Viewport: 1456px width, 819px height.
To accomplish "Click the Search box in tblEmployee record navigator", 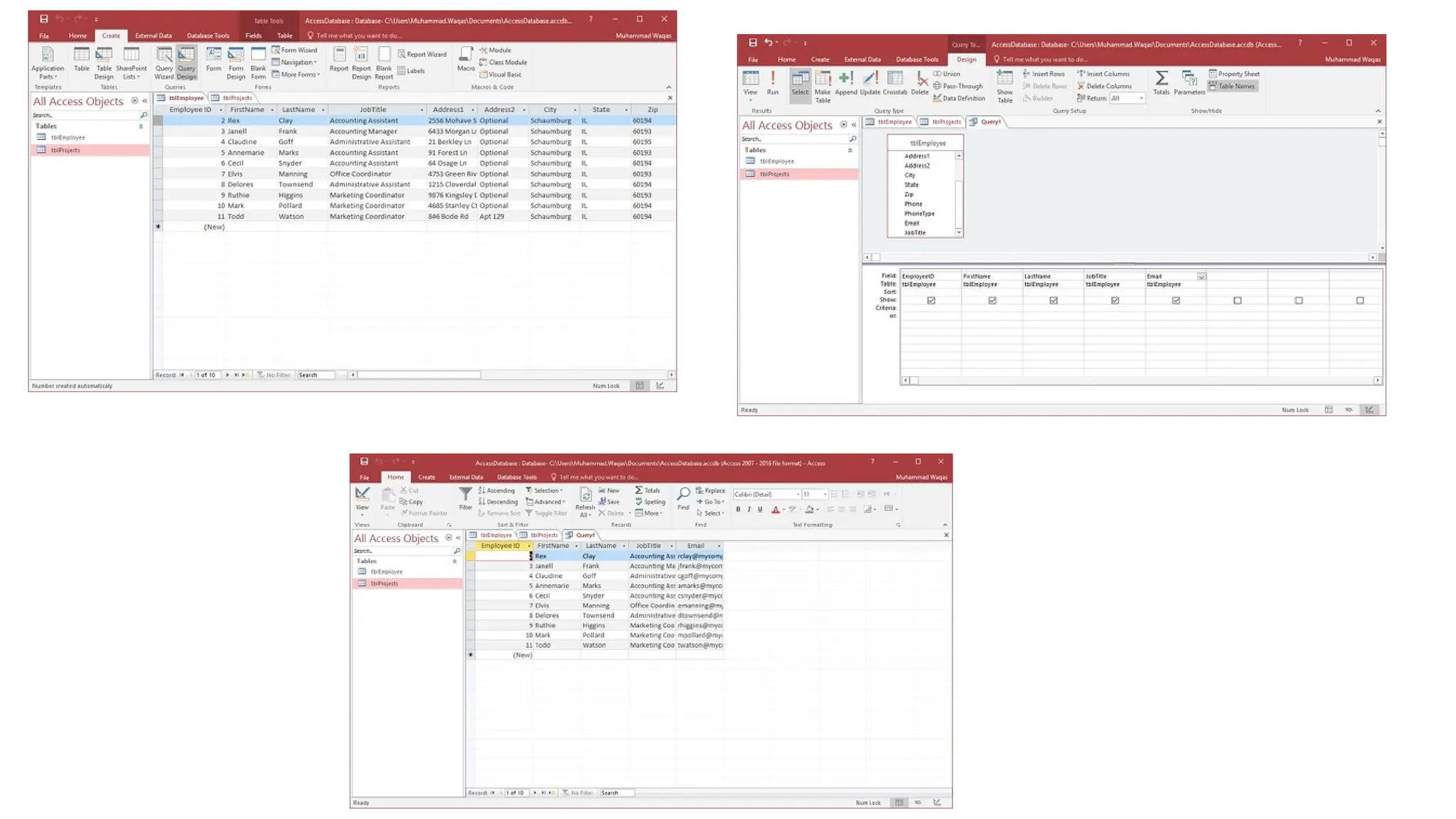I will (316, 375).
